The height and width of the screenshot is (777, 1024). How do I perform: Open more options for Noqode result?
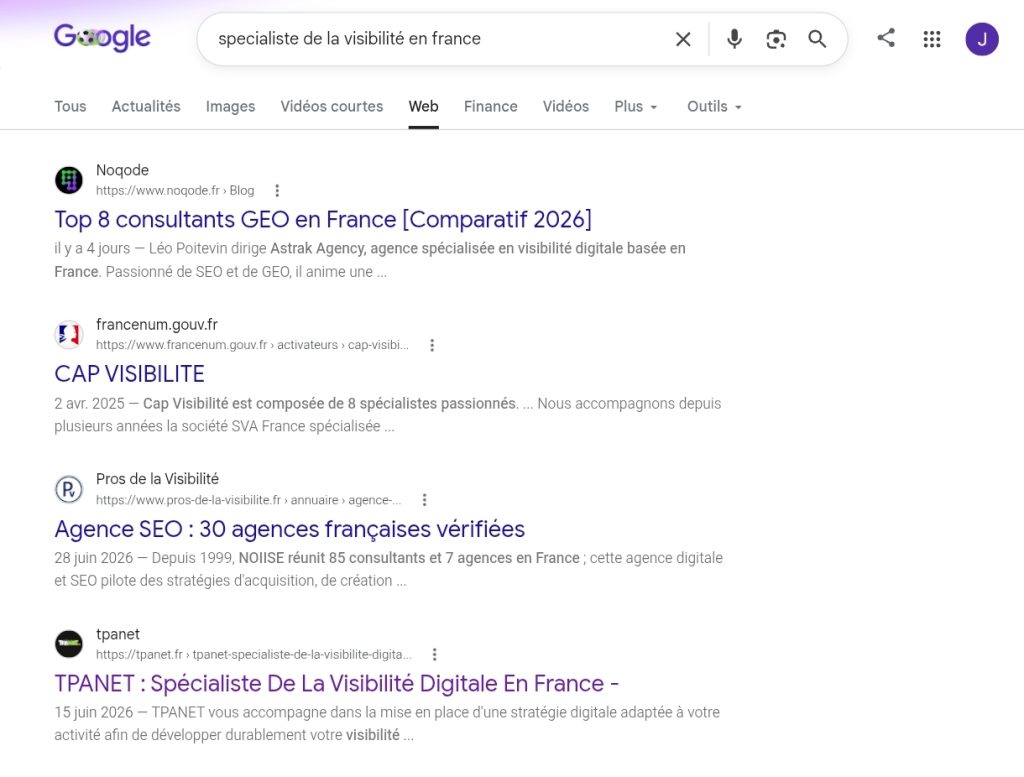coord(277,191)
